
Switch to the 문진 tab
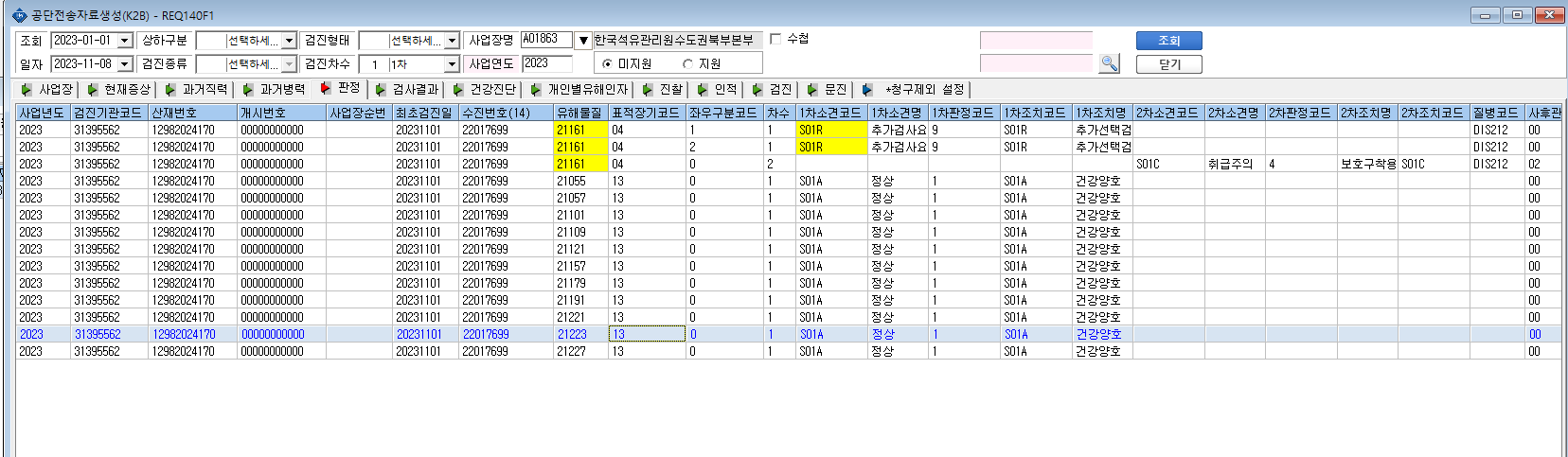[827, 89]
